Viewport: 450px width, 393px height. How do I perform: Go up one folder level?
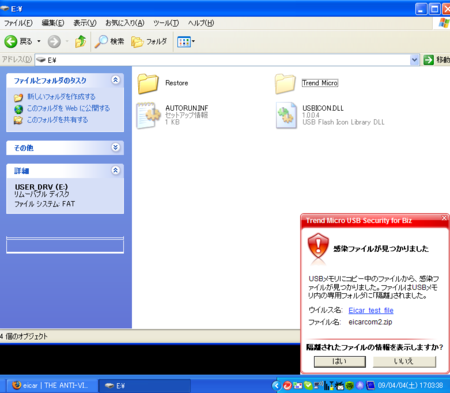click(80, 41)
